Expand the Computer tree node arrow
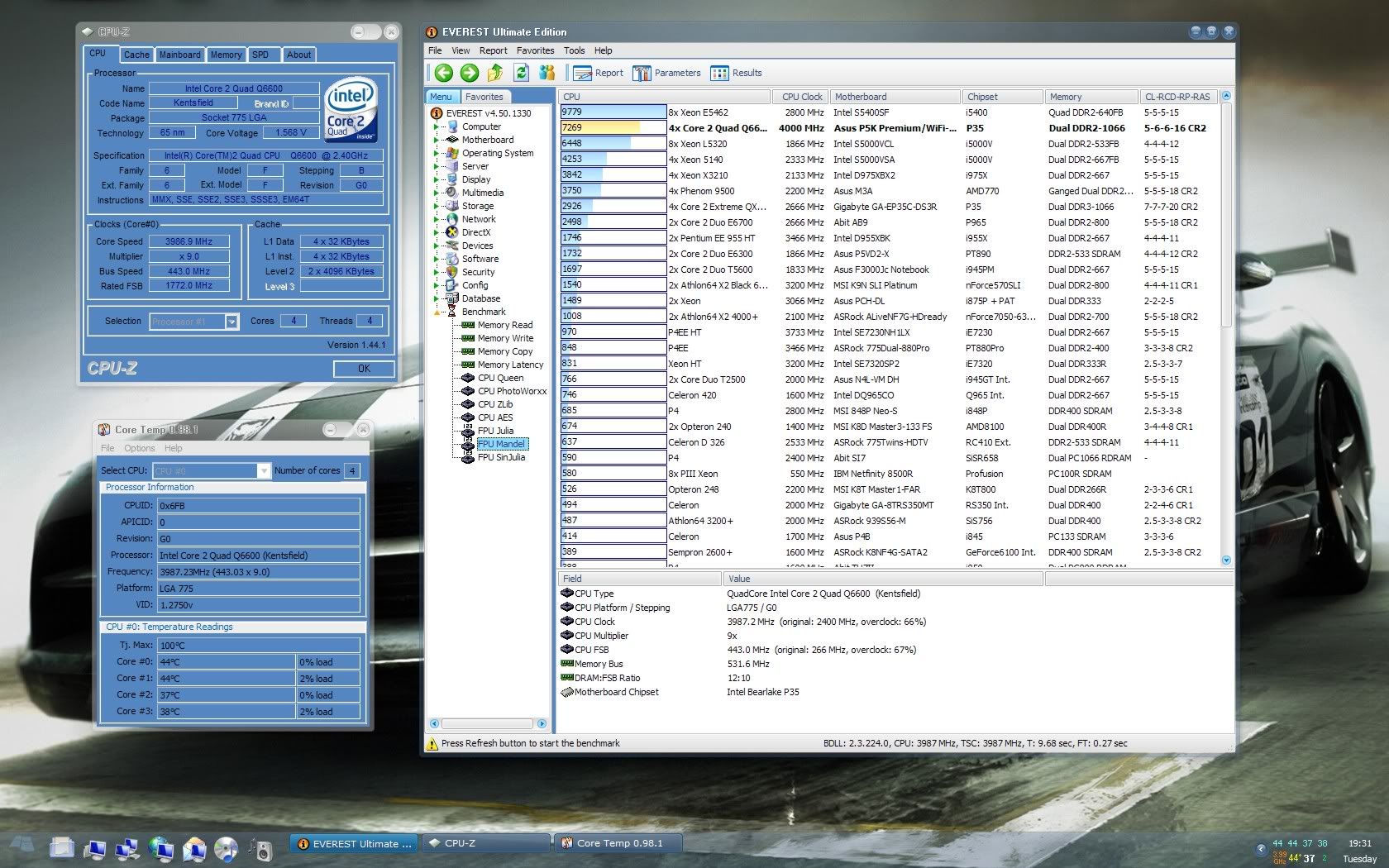 (x=437, y=126)
